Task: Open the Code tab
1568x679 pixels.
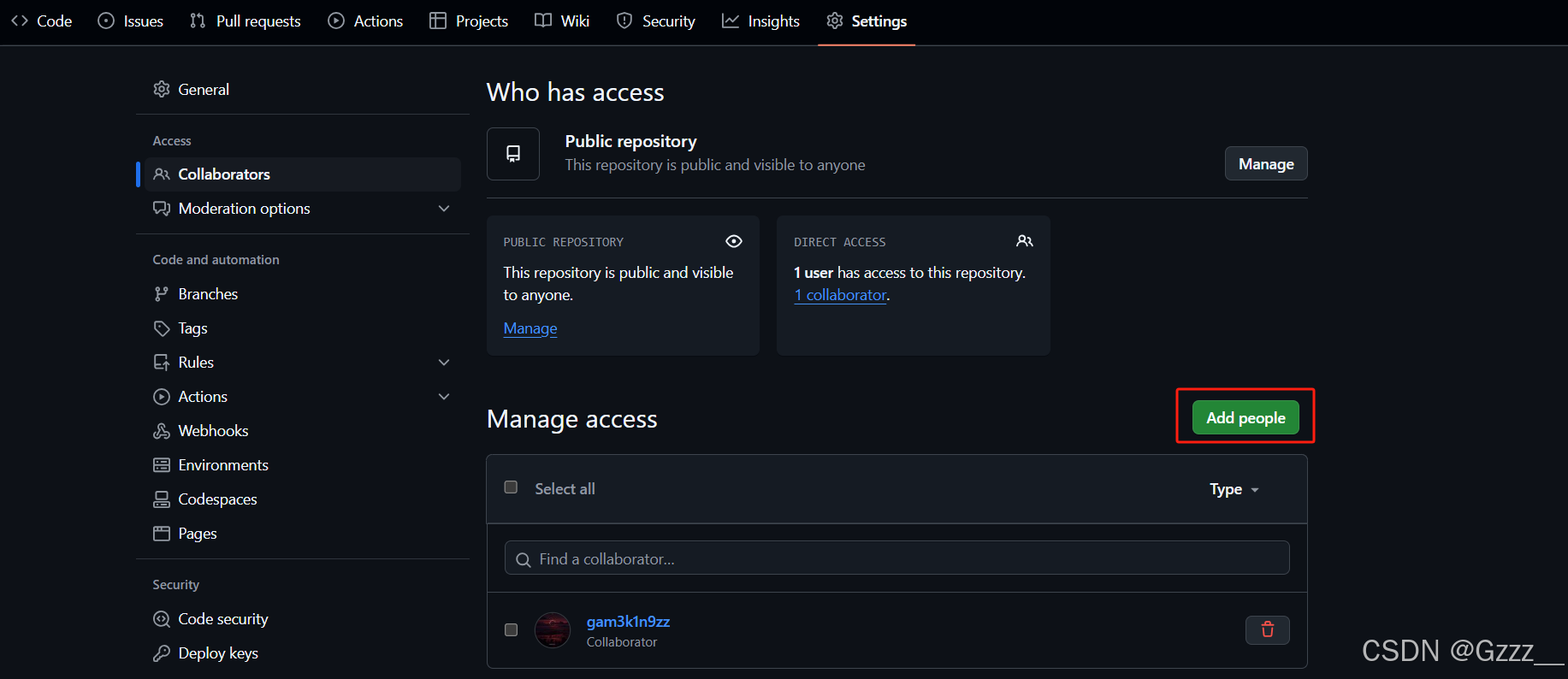Action: tap(41, 21)
